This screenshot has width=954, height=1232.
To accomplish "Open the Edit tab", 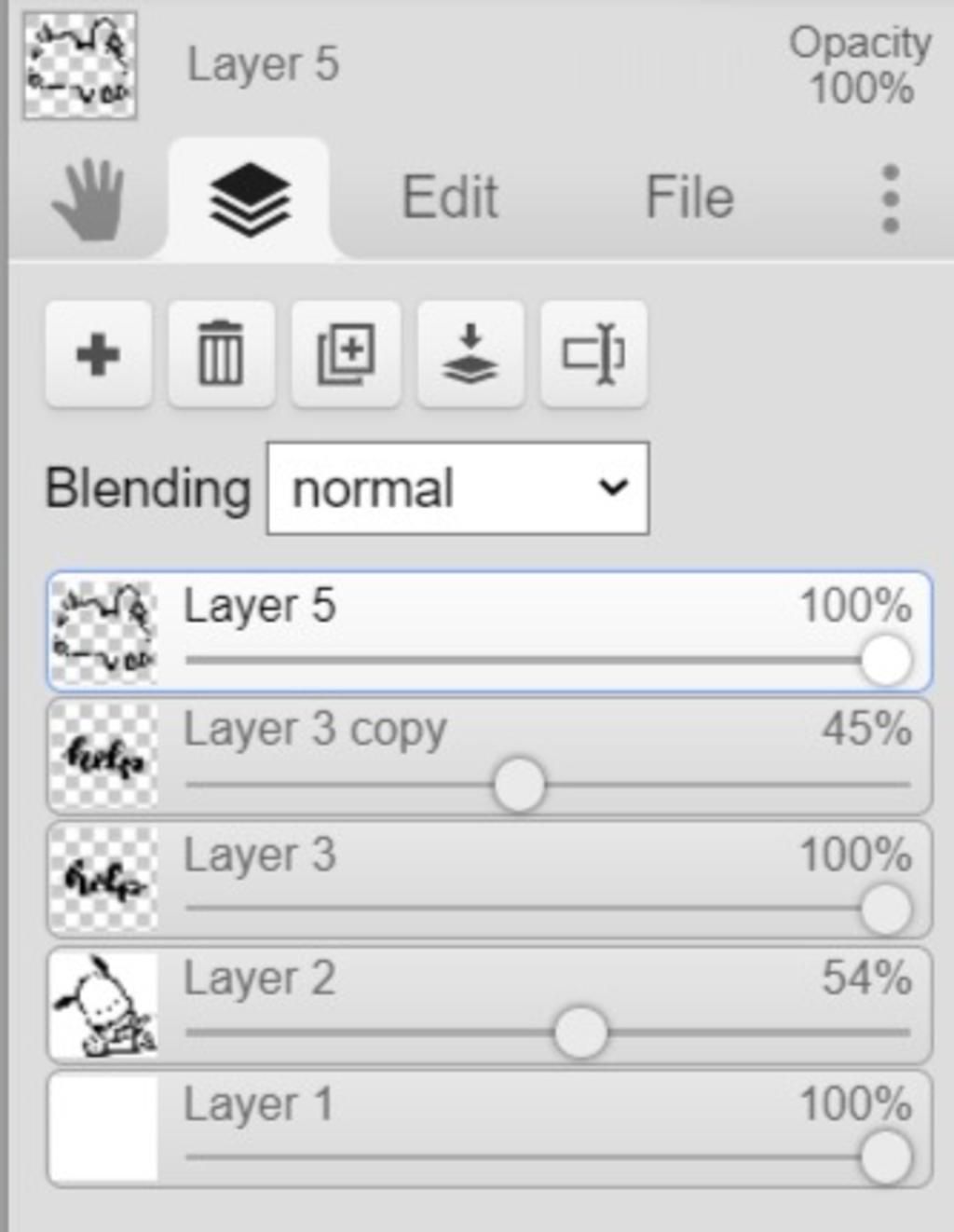I will pyautogui.click(x=450, y=198).
